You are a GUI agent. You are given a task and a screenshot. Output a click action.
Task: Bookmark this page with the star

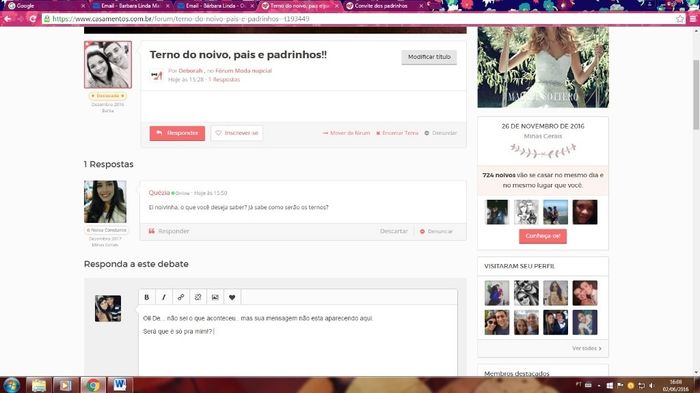(x=679, y=19)
